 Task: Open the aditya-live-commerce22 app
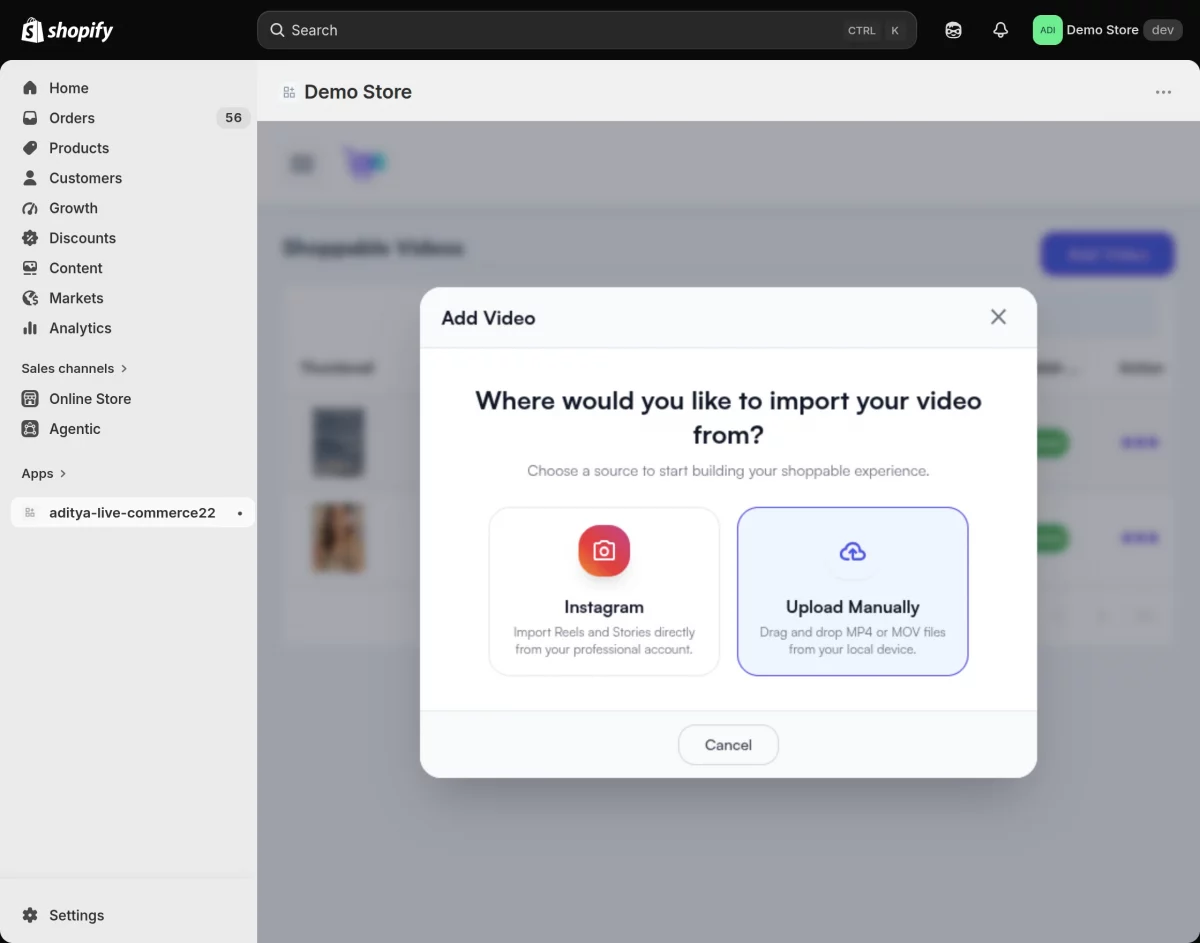tap(132, 513)
